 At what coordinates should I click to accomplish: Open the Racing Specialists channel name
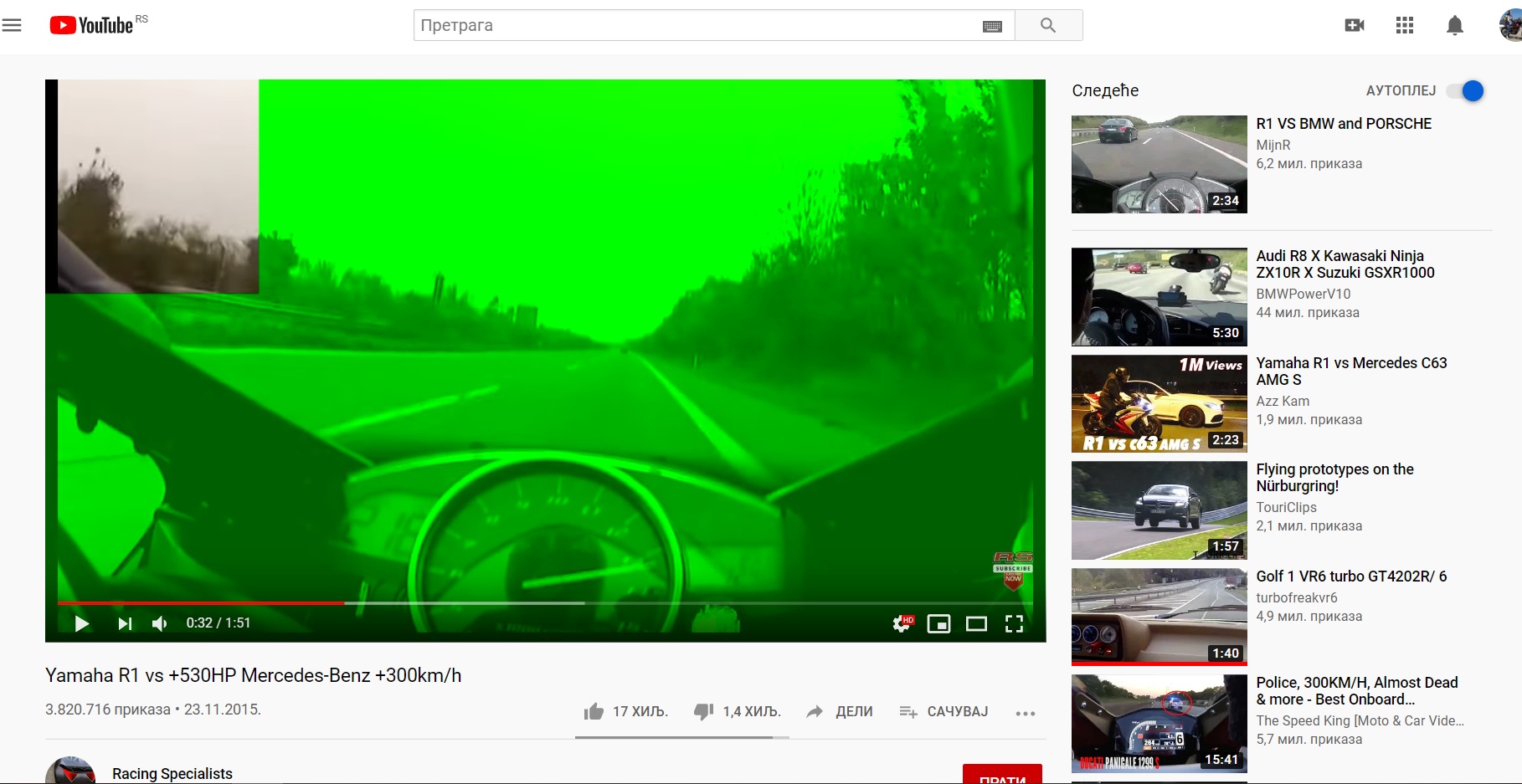pyautogui.click(x=172, y=774)
